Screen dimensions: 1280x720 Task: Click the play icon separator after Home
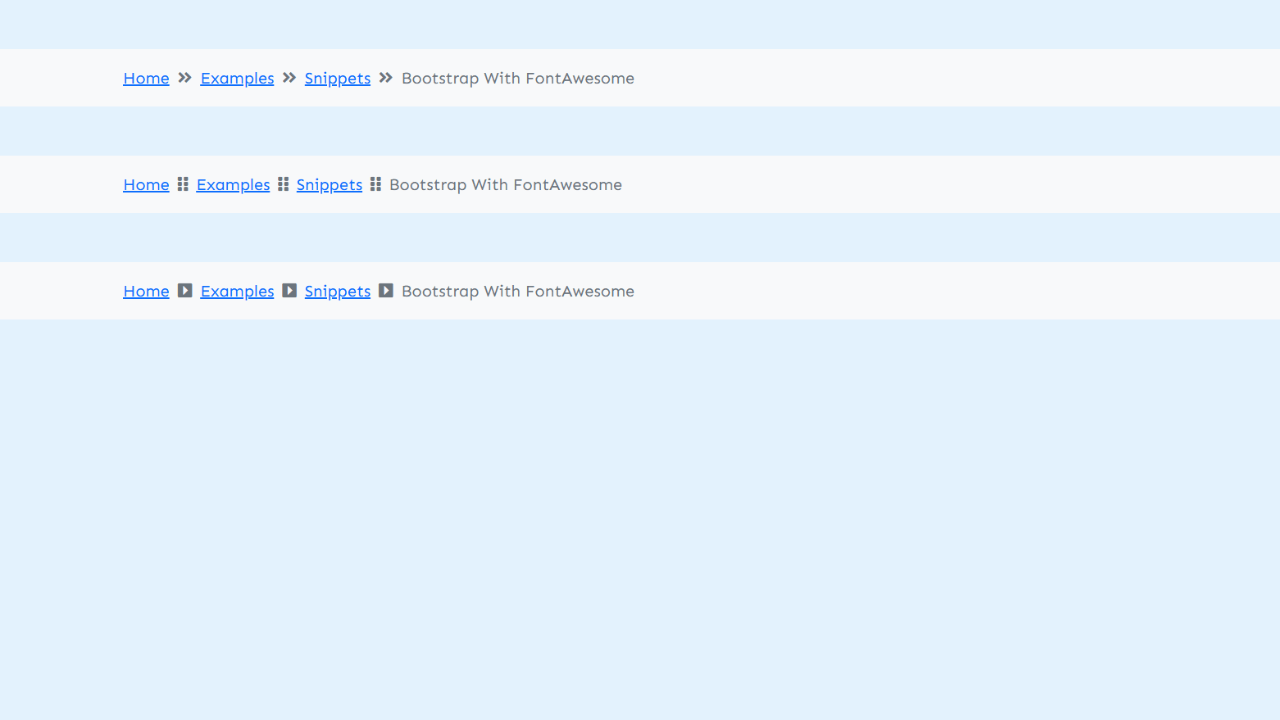184,290
